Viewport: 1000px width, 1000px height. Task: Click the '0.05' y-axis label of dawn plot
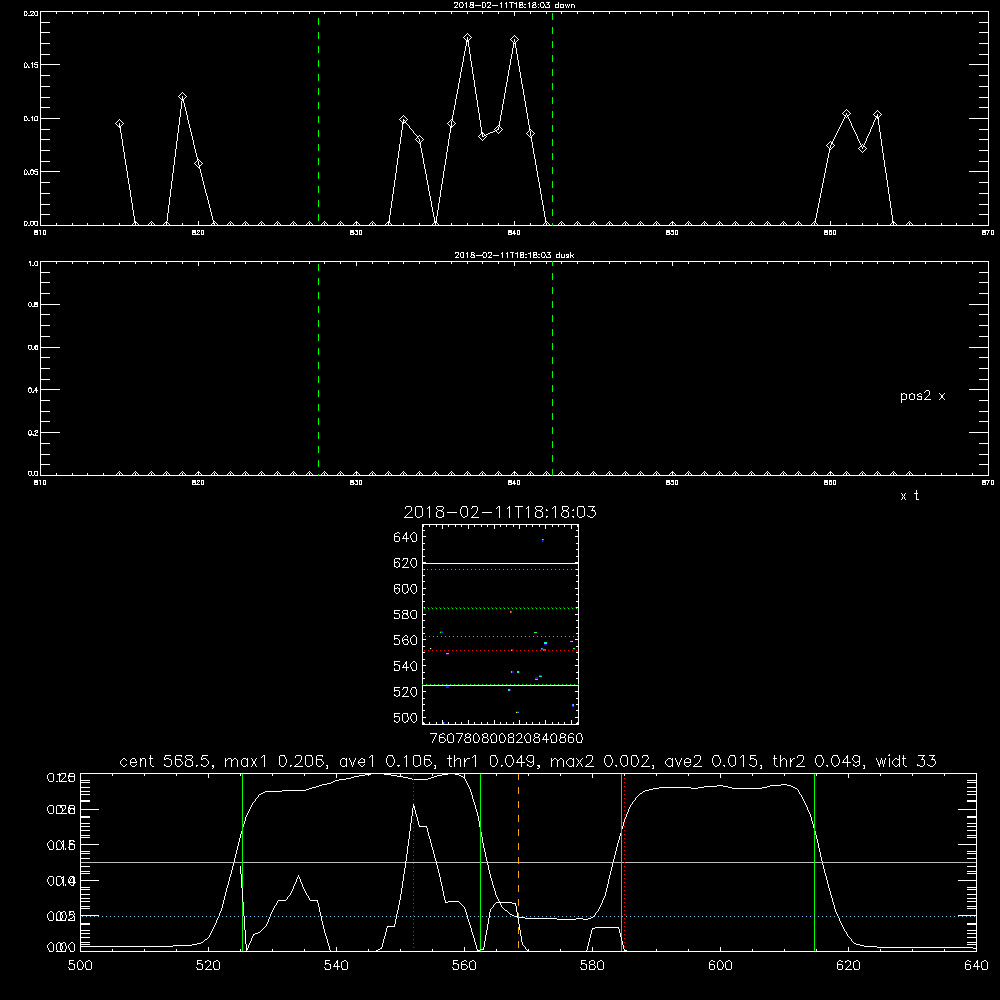[31, 172]
